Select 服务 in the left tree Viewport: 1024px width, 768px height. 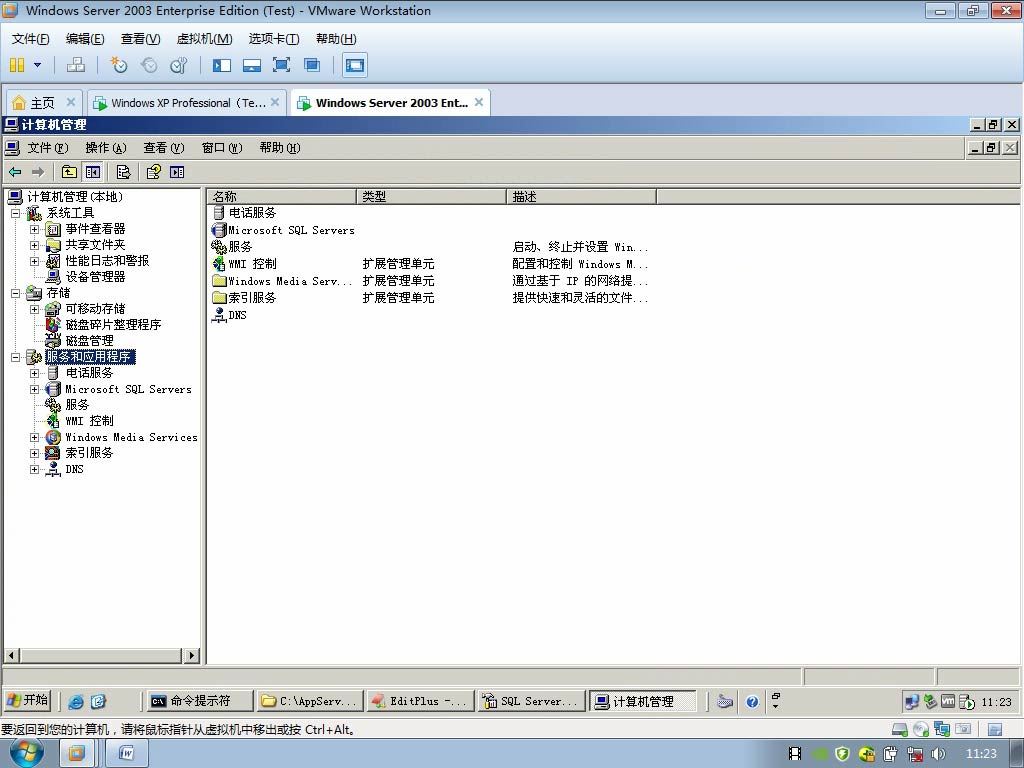[x=77, y=405]
